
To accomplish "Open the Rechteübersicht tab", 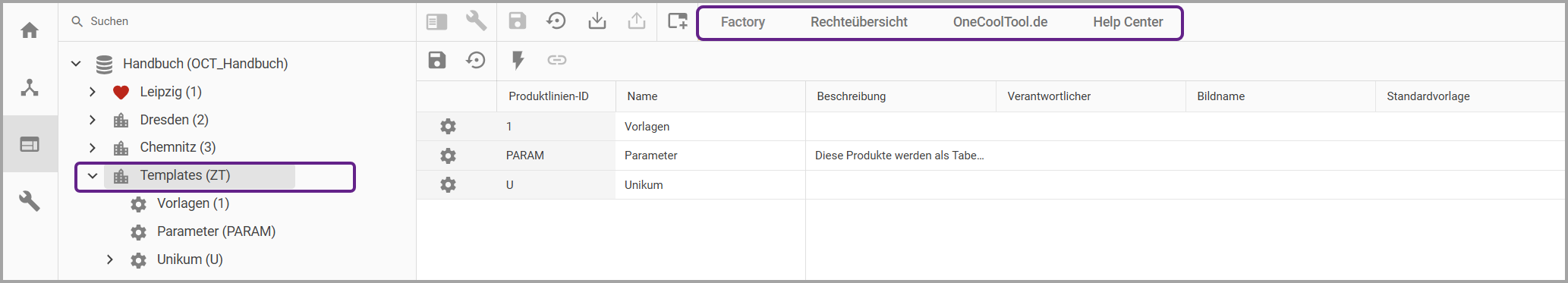I will (859, 22).
